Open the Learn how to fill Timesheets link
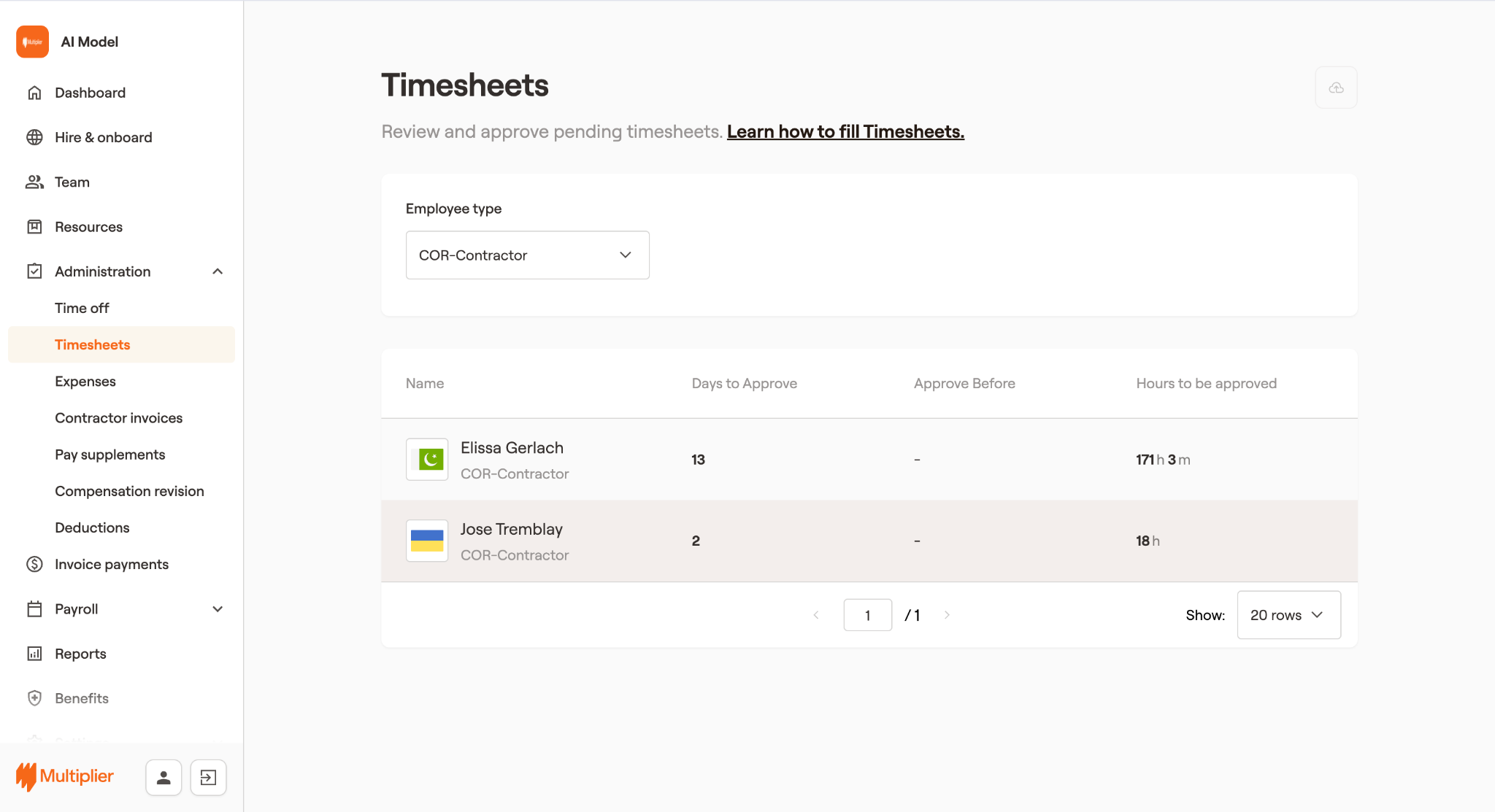 [x=845, y=131]
